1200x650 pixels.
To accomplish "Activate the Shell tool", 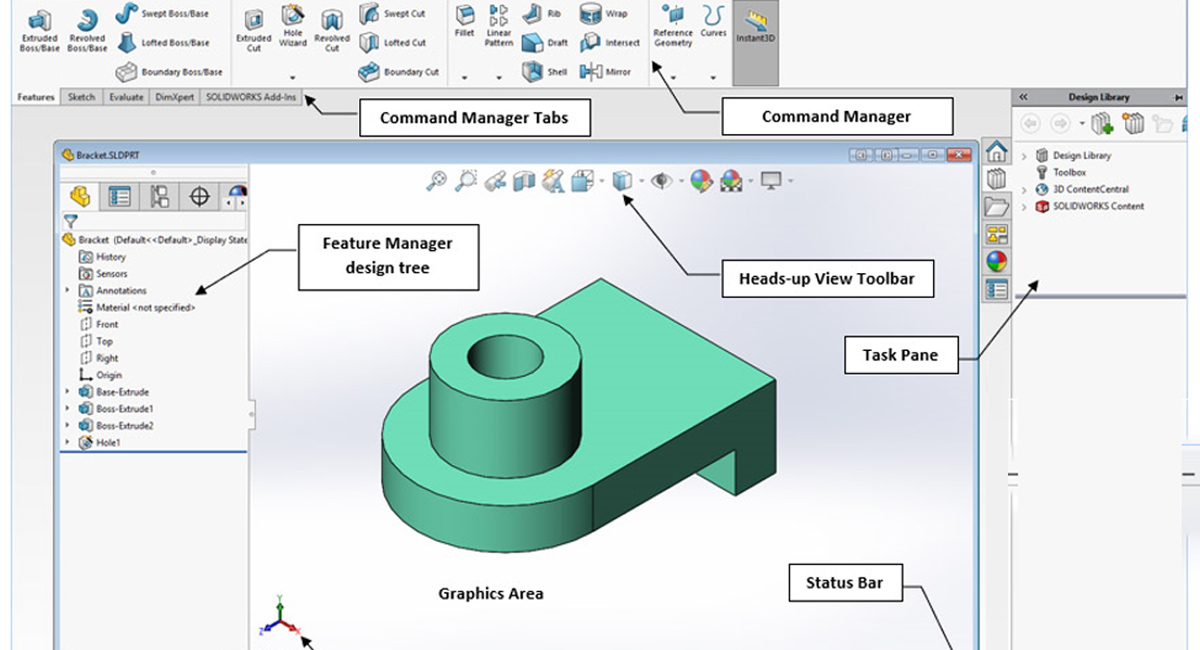I will coord(545,72).
